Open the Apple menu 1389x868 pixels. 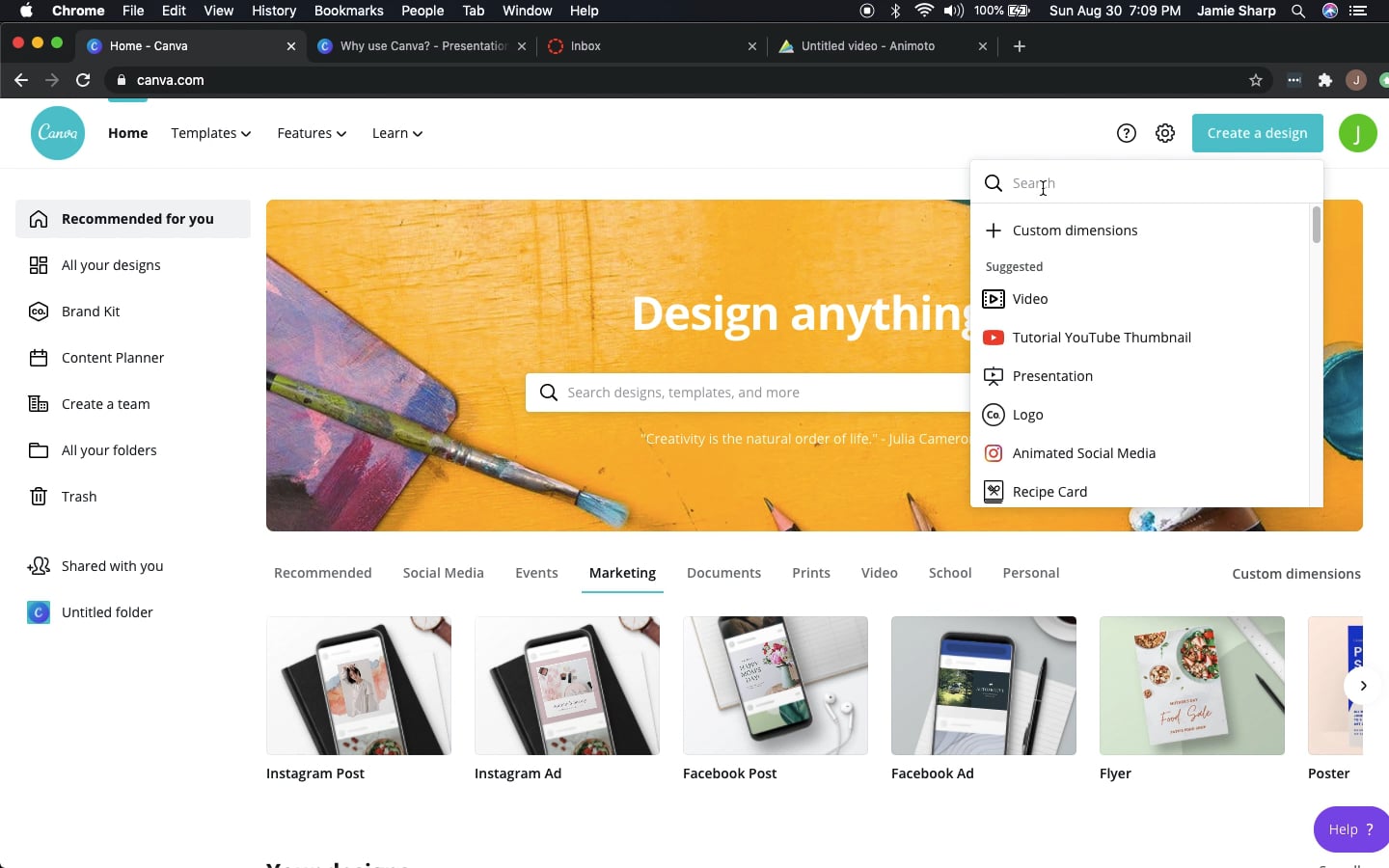(x=26, y=11)
